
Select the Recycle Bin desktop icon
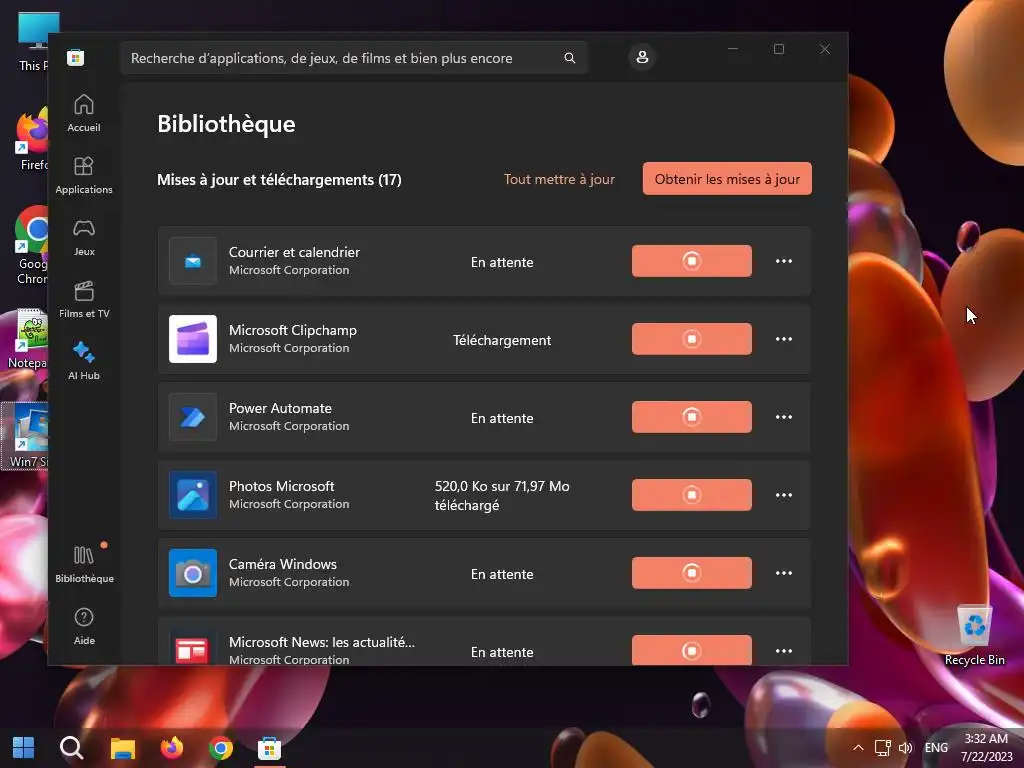(974, 635)
